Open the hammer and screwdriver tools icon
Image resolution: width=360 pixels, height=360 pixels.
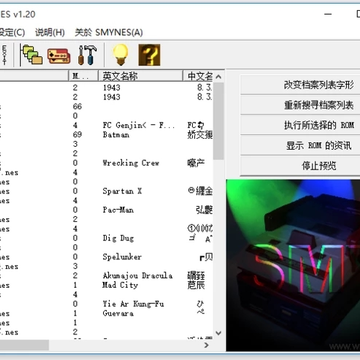tap(87, 55)
